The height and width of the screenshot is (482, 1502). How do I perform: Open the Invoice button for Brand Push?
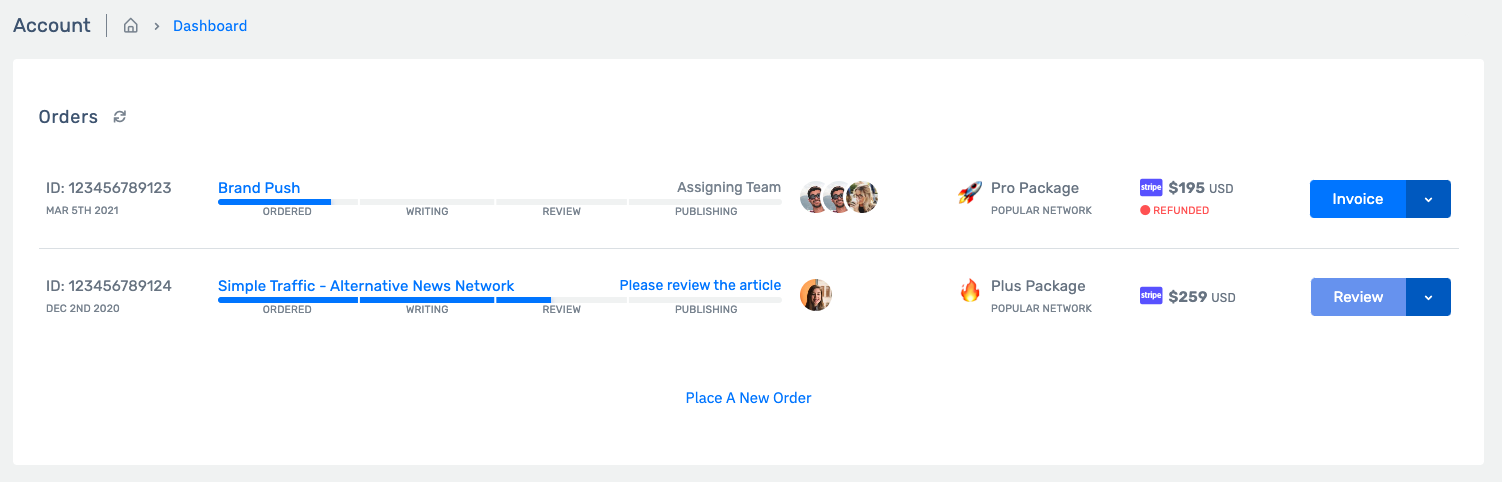pos(1358,199)
